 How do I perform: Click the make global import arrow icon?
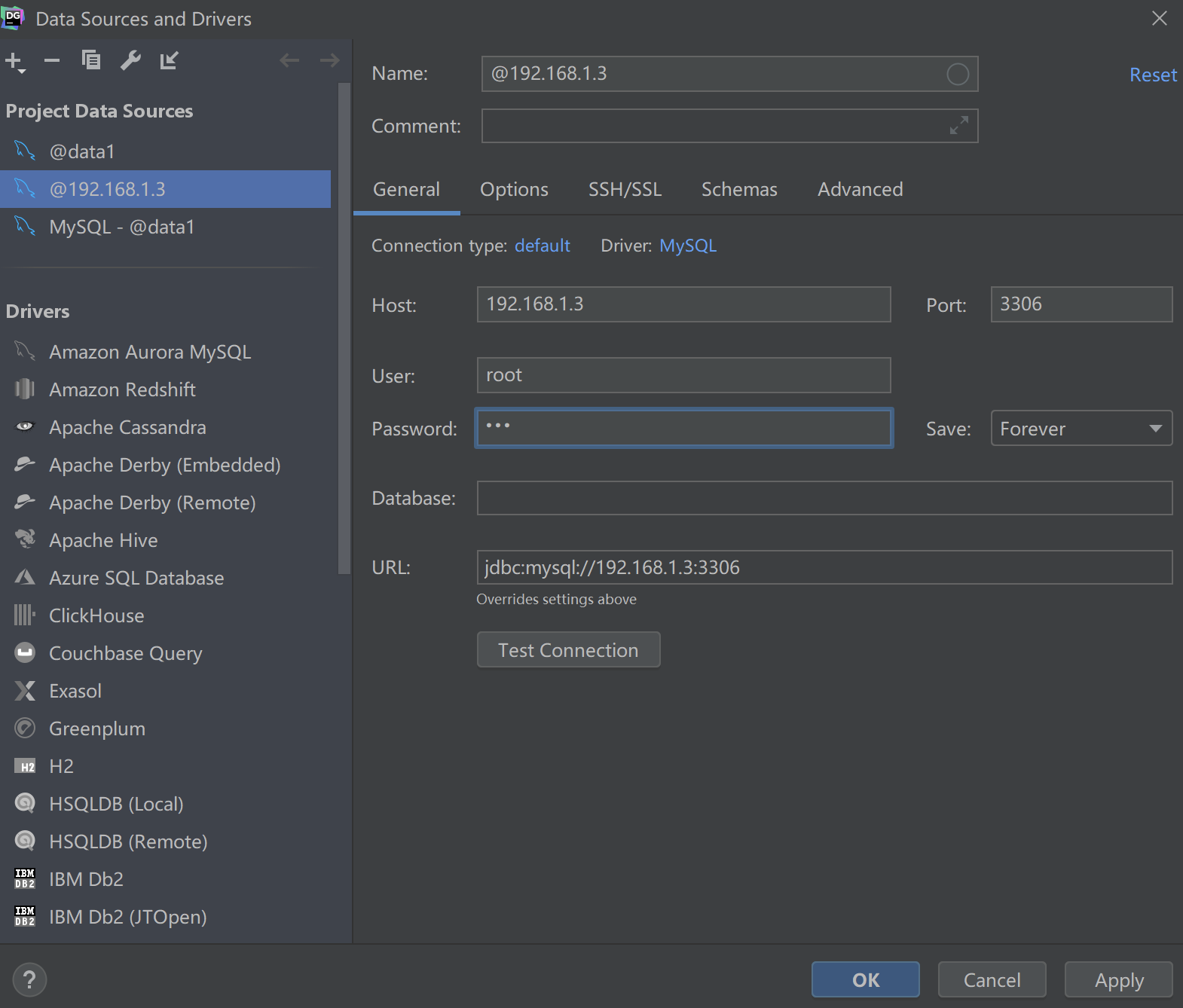click(170, 60)
